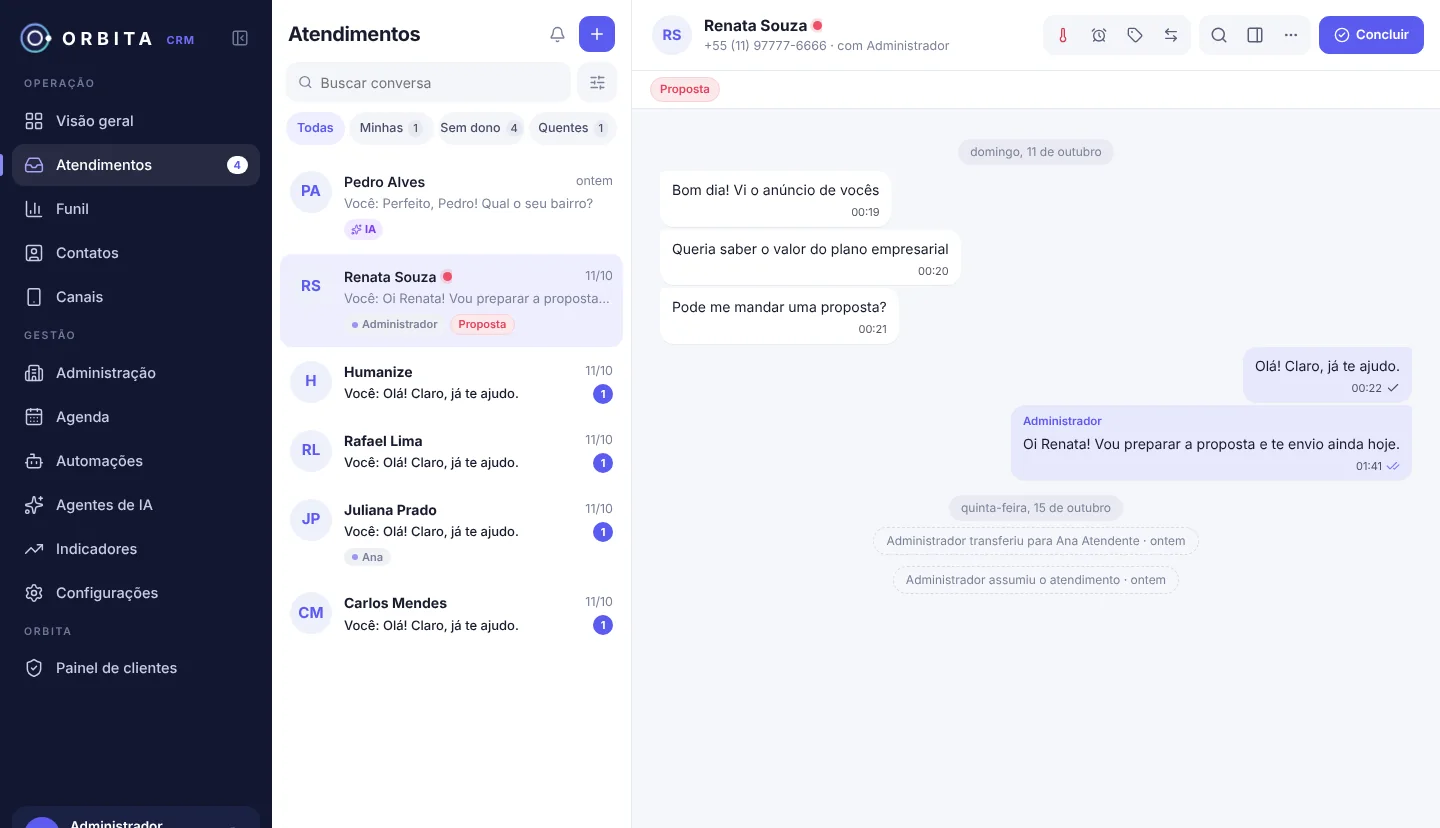Click the thermometer lead temperature icon
The width and height of the screenshot is (1440, 828).
coord(1063,35)
